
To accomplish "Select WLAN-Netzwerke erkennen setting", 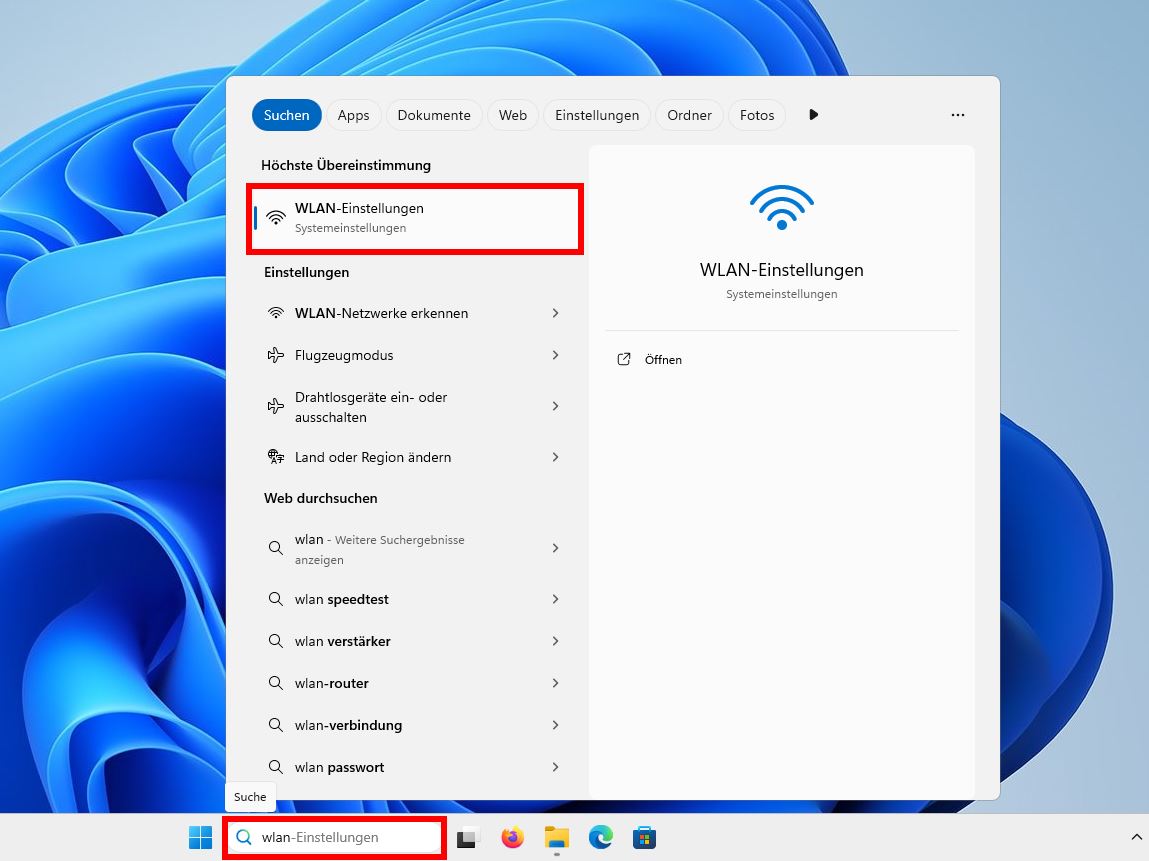I will [382, 313].
